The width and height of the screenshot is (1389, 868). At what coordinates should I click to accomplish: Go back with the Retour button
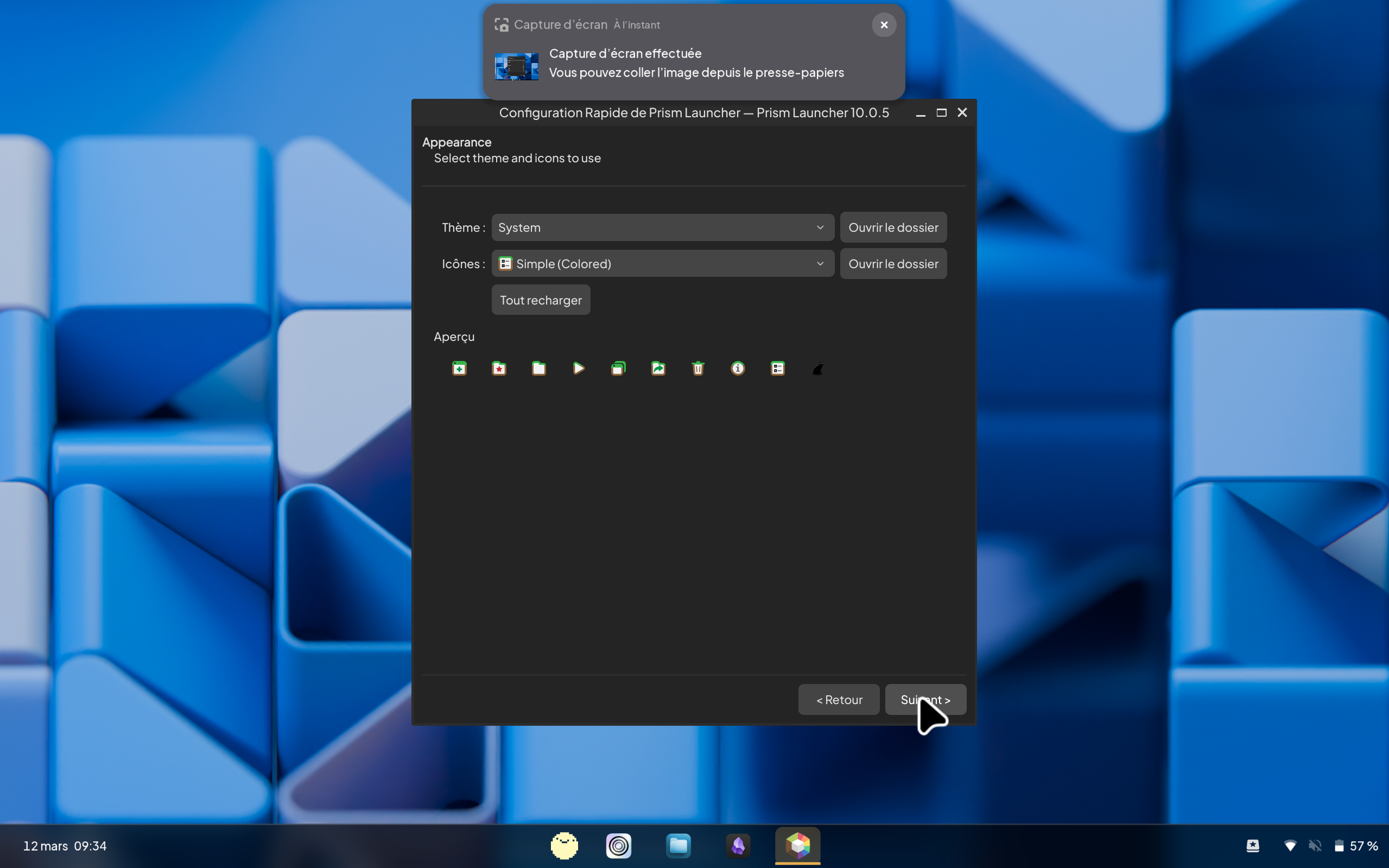click(839, 699)
